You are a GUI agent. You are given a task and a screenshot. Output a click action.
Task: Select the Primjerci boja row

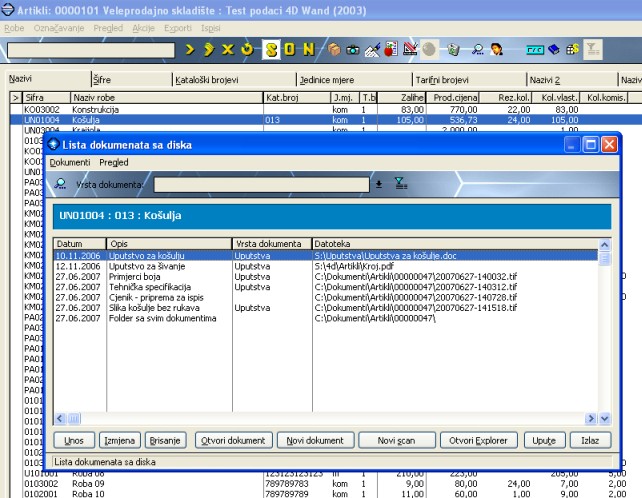pyautogui.click(x=326, y=276)
